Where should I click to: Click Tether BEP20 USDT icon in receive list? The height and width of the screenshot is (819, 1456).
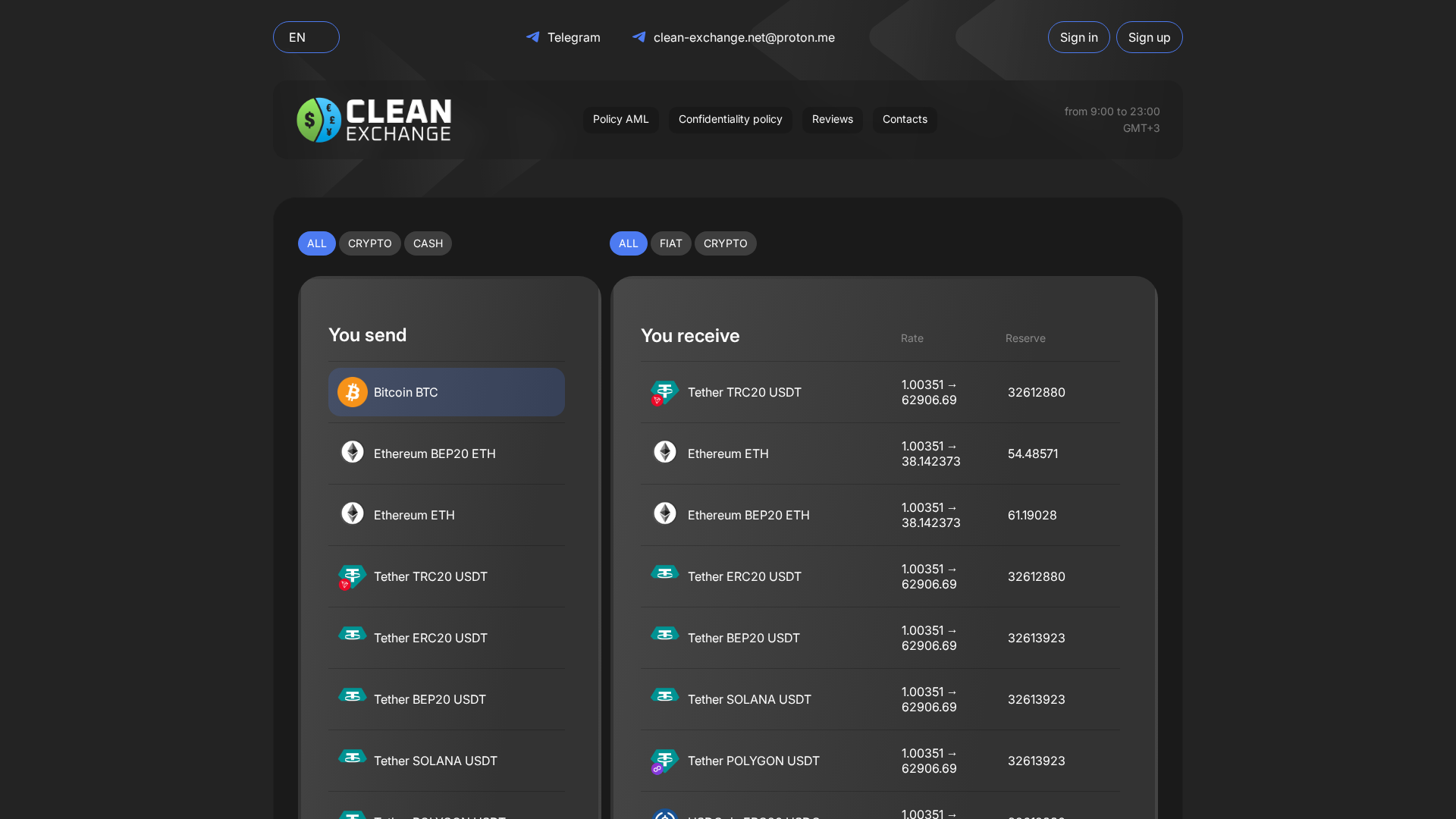tap(664, 635)
